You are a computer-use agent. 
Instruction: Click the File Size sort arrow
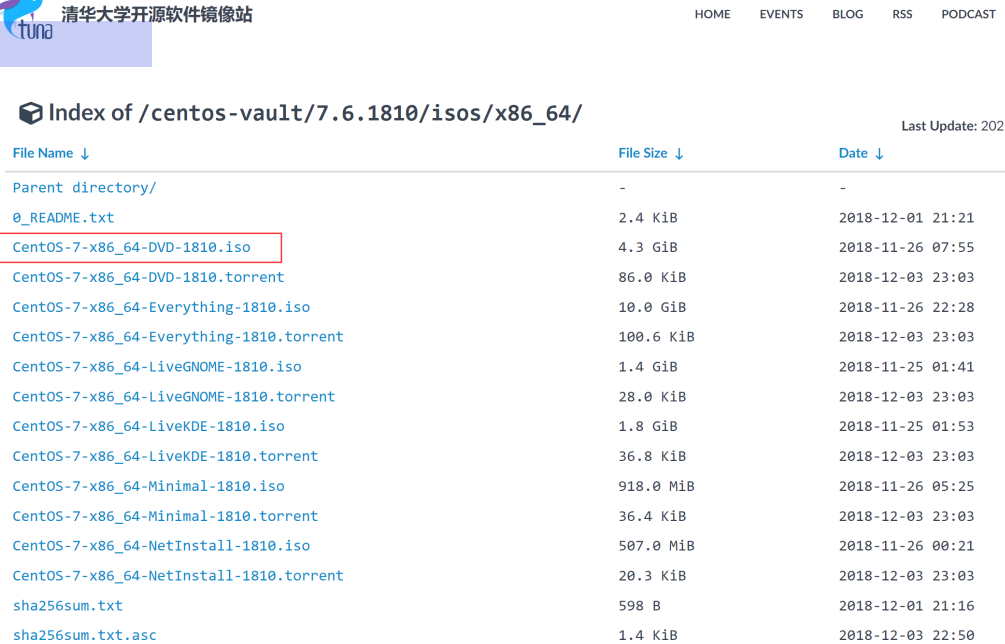[x=679, y=153]
